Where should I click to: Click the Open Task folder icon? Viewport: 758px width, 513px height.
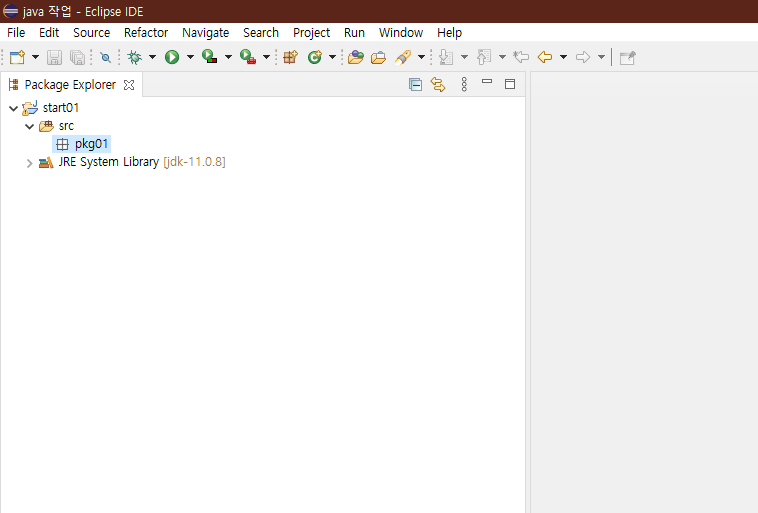click(379, 57)
